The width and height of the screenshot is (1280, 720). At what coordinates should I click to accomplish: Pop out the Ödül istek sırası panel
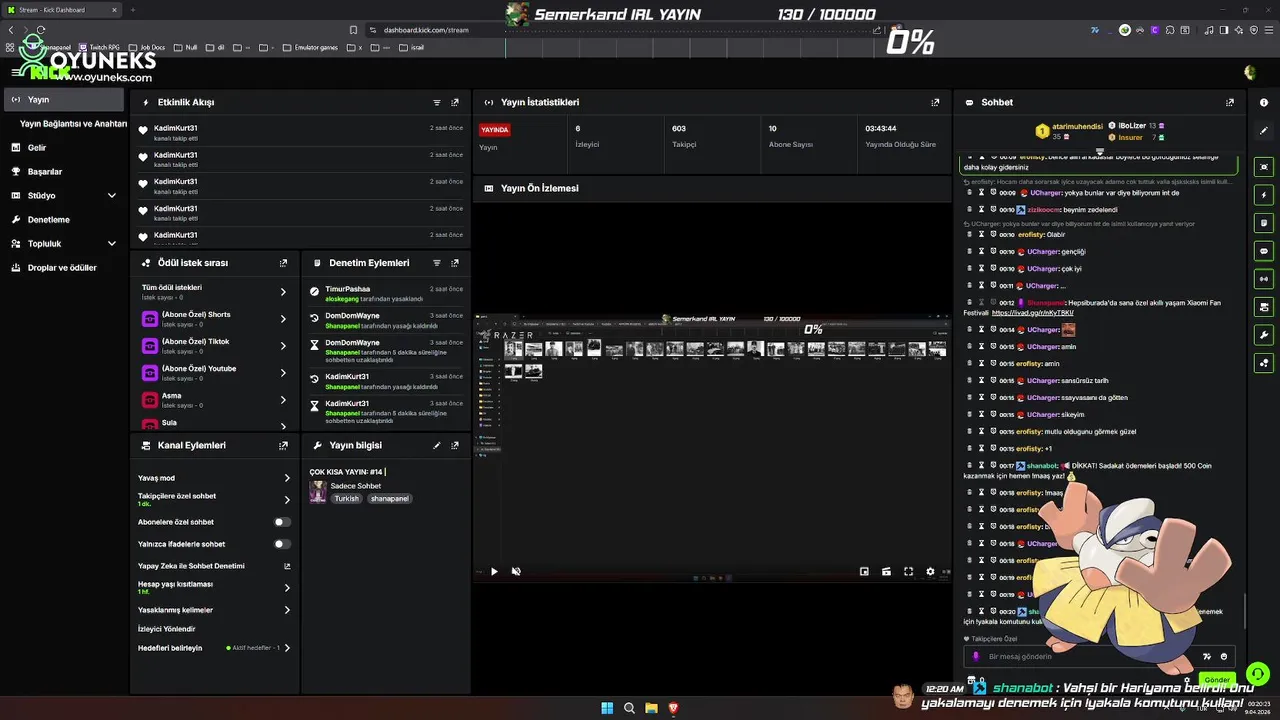point(283,263)
